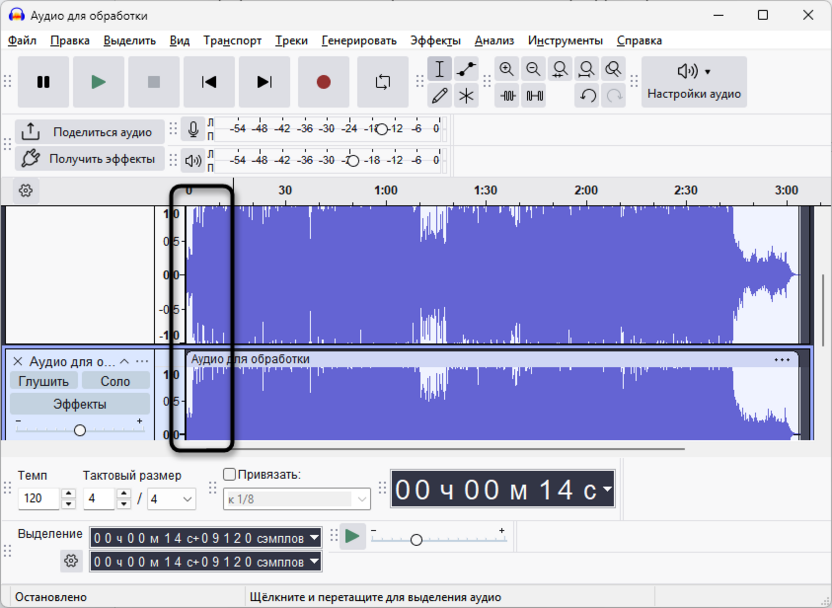Adjust the track gain slider
This screenshot has width=832, height=608.
80,430
